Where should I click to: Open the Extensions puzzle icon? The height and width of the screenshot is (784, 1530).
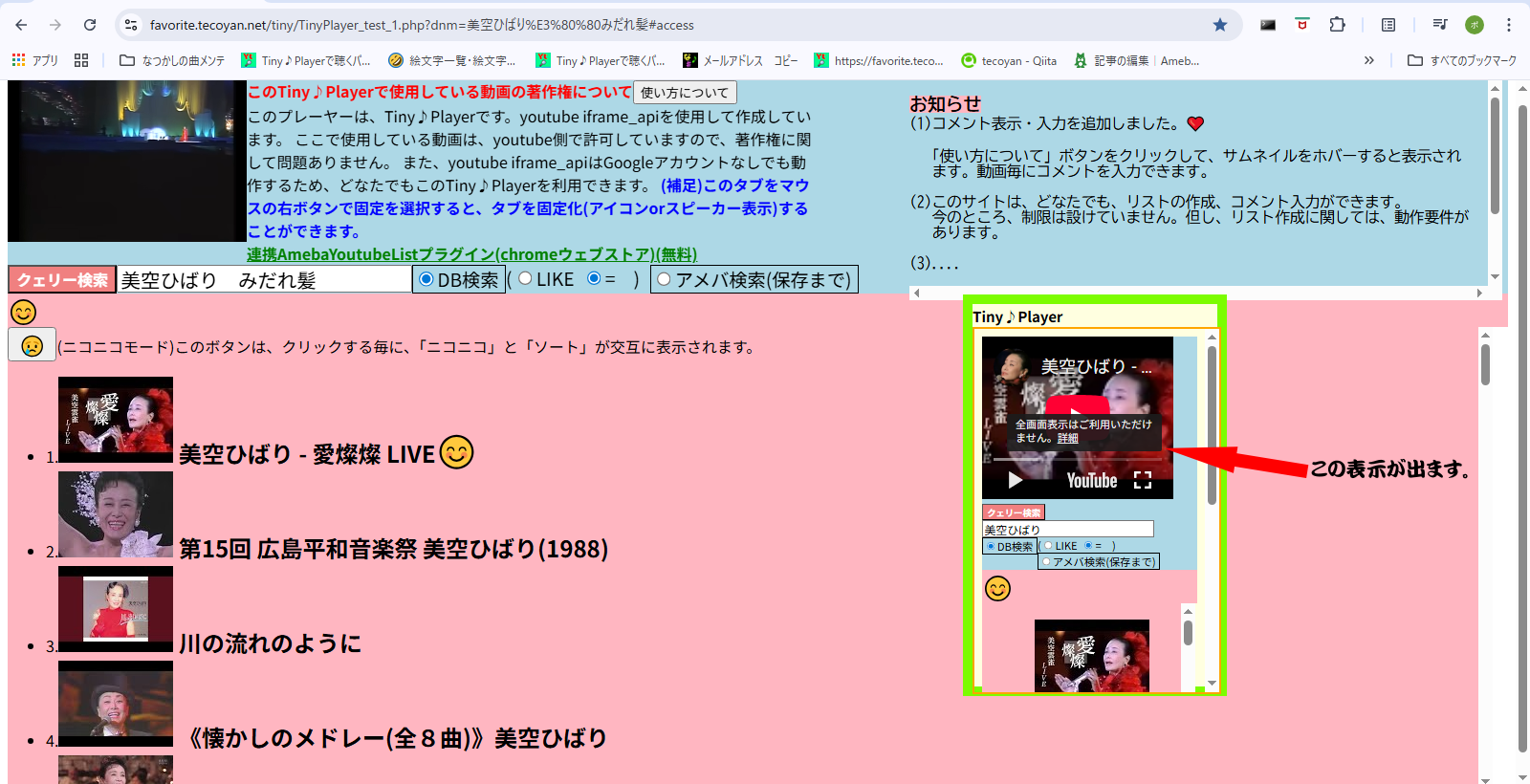click(x=1337, y=25)
